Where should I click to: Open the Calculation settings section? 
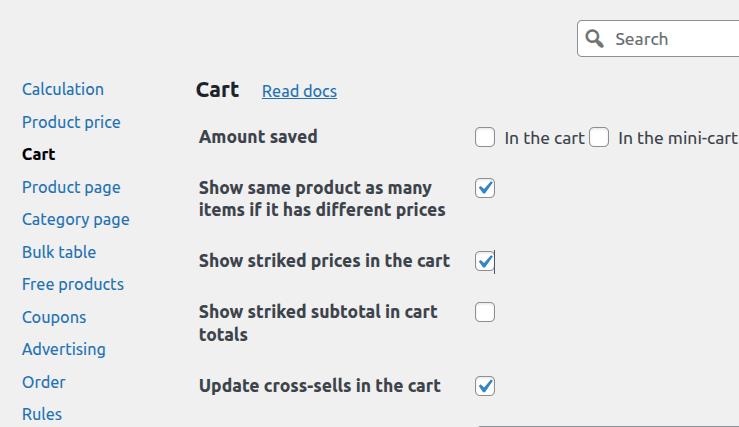63,89
